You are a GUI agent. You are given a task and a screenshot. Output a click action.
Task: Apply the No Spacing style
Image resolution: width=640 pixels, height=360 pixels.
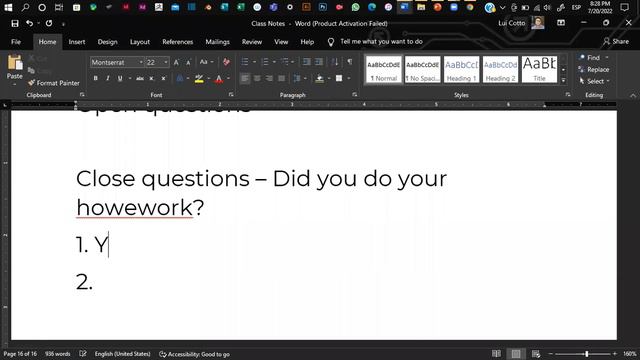[422, 69]
